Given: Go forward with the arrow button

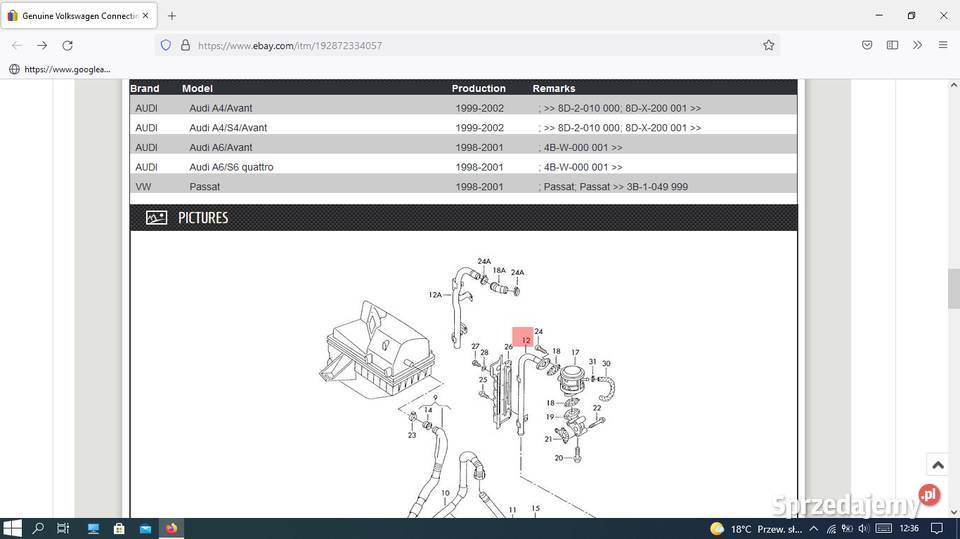Looking at the screenshot, I should tap(42, 45).
